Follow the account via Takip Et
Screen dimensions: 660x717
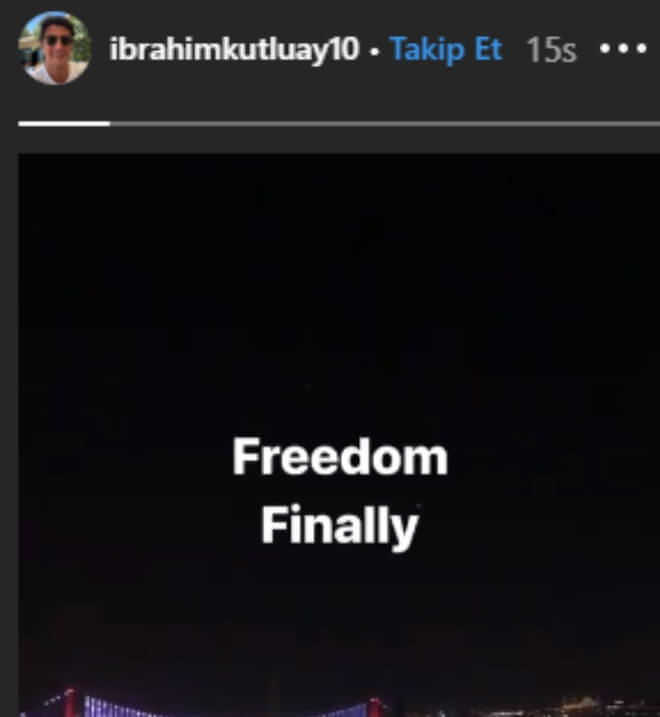tap(446, 49)
